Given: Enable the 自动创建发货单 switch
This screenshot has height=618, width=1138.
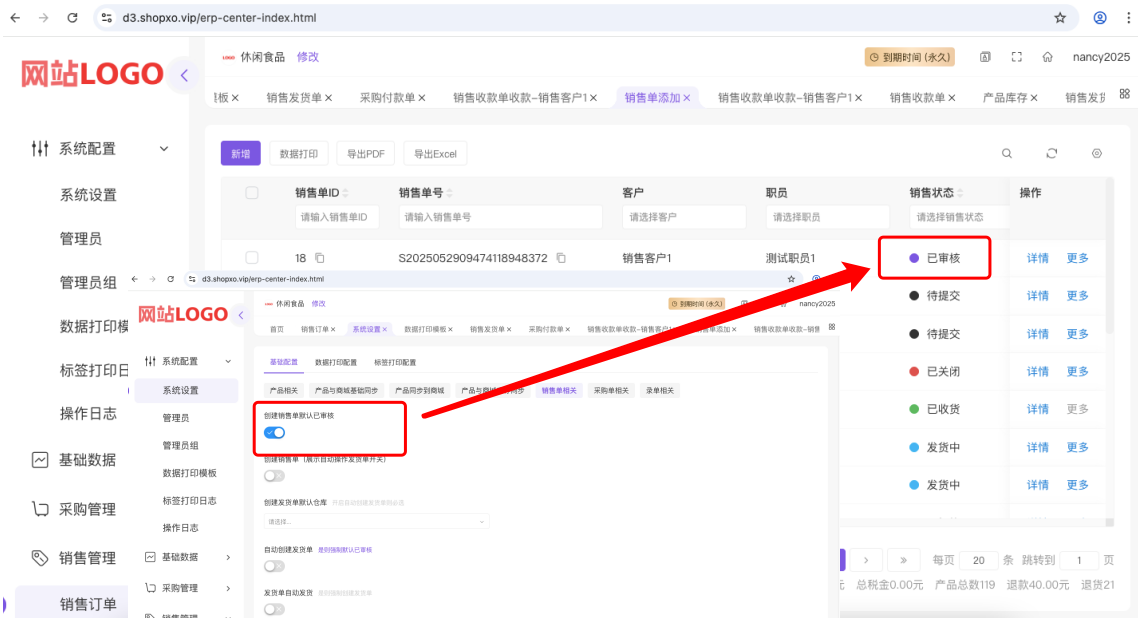Looking at the screenshot, I should click(274, 566).
